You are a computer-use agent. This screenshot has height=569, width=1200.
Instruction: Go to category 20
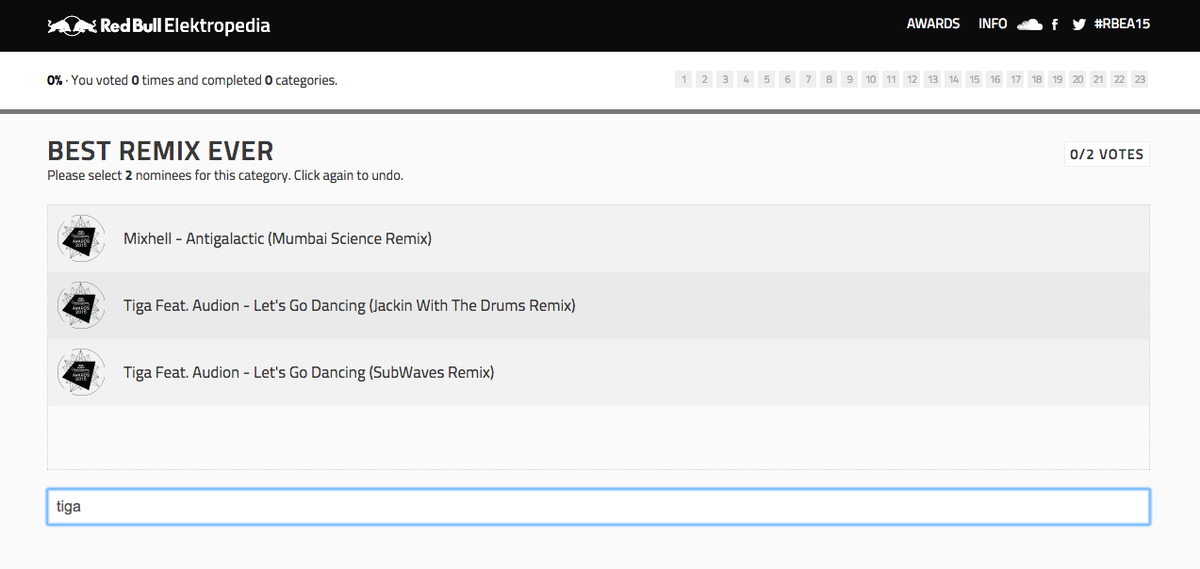point(1078,79)
